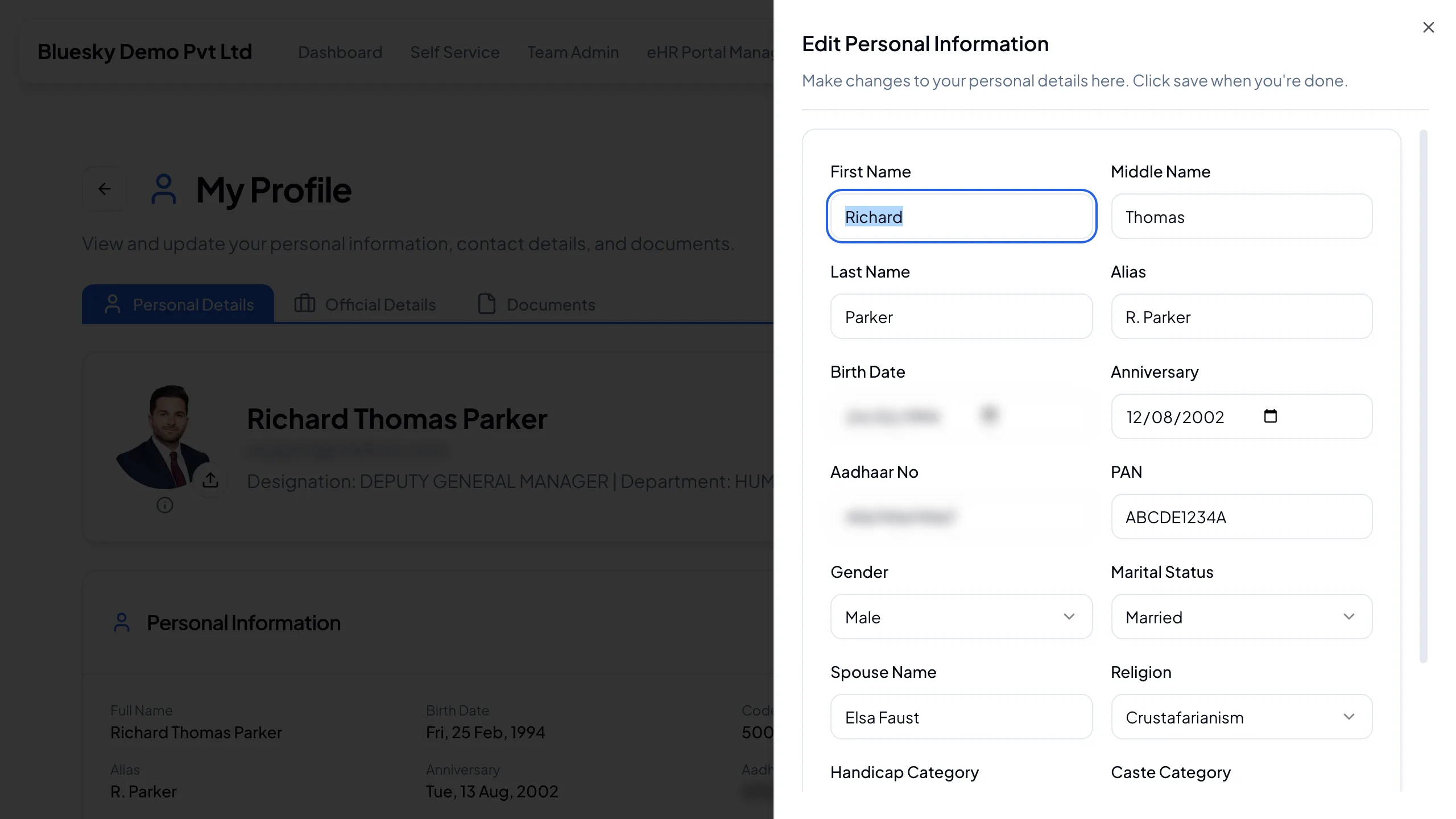Click Bluesky Demo Pvt Ltd logo text
This screenshot has height=819, width=1456.
tap(145, 52)
